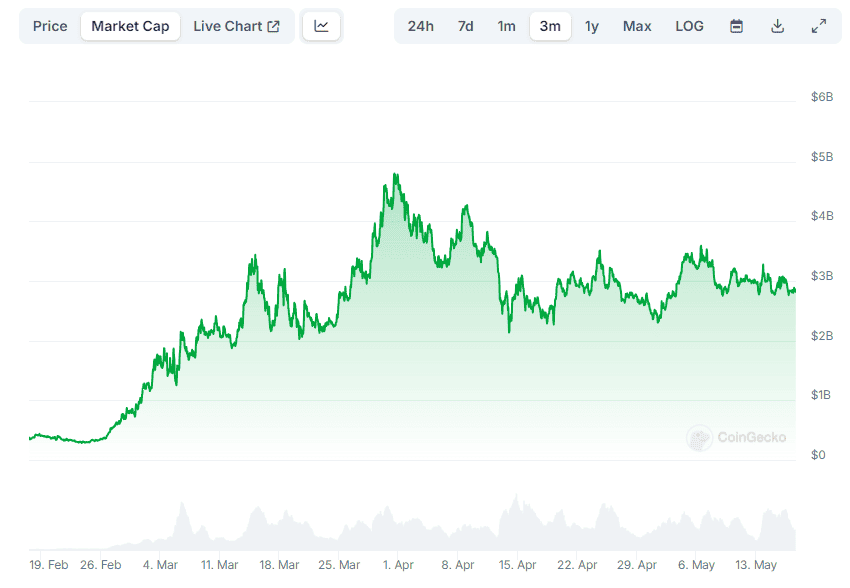Image resolution: width=850 pixels, height=588 pixels.
Task: Show the Max time range
Action: click(x=637, y=26)
